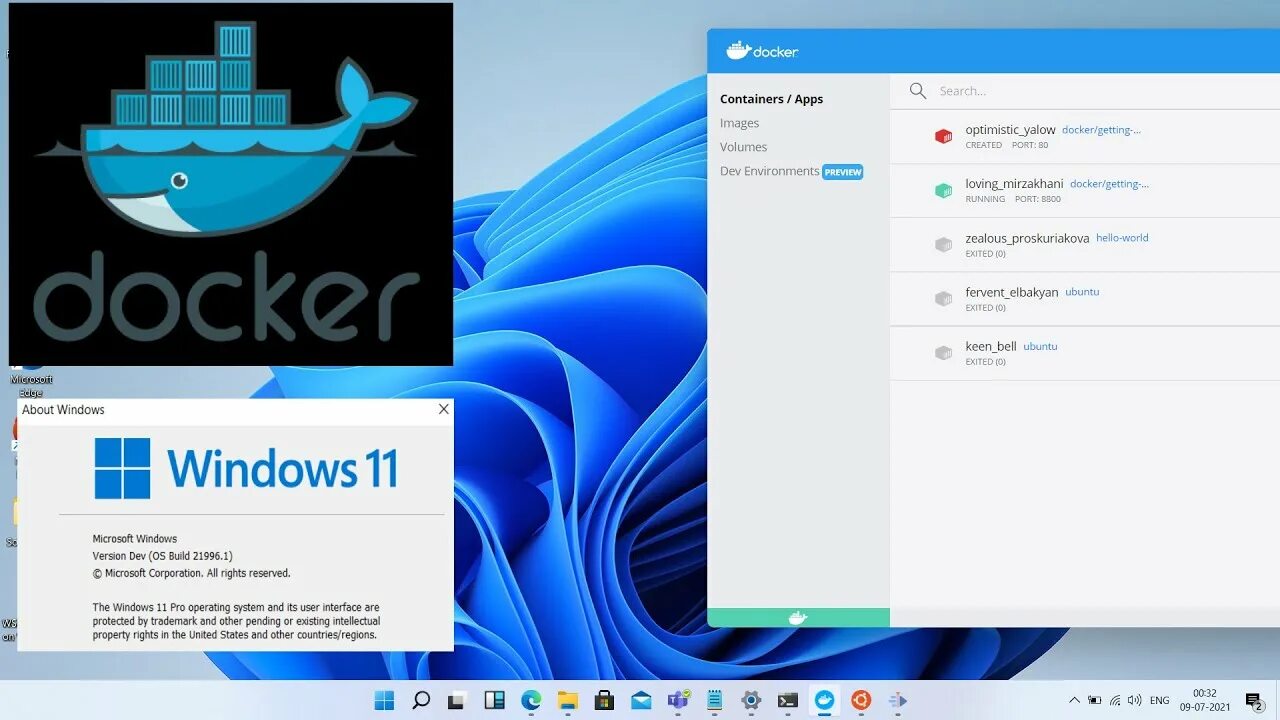Select the loving_mirzakhani container name

click(x=1014, y=184)
